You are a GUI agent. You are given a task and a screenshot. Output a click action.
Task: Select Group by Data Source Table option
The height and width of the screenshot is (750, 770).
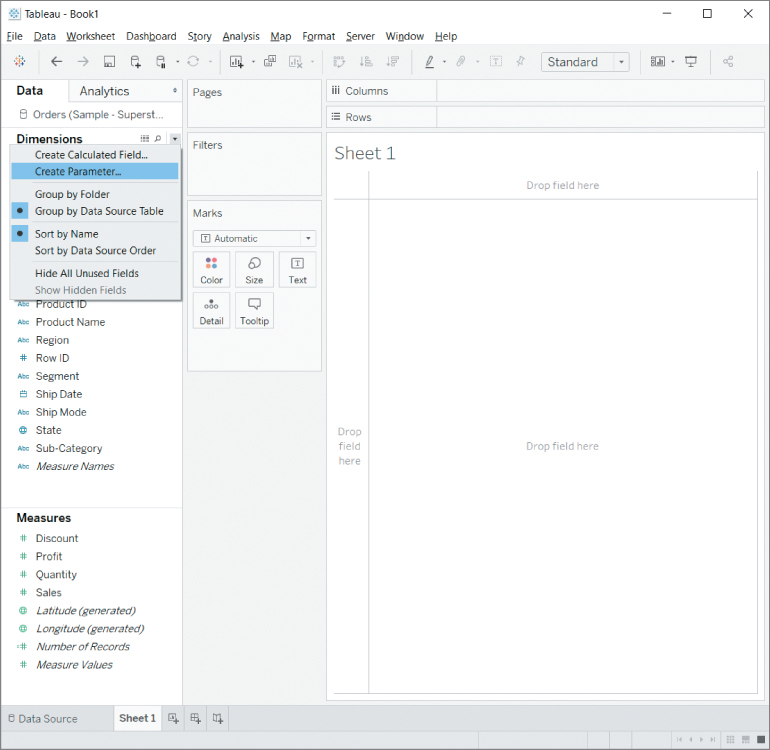(95, 211)
